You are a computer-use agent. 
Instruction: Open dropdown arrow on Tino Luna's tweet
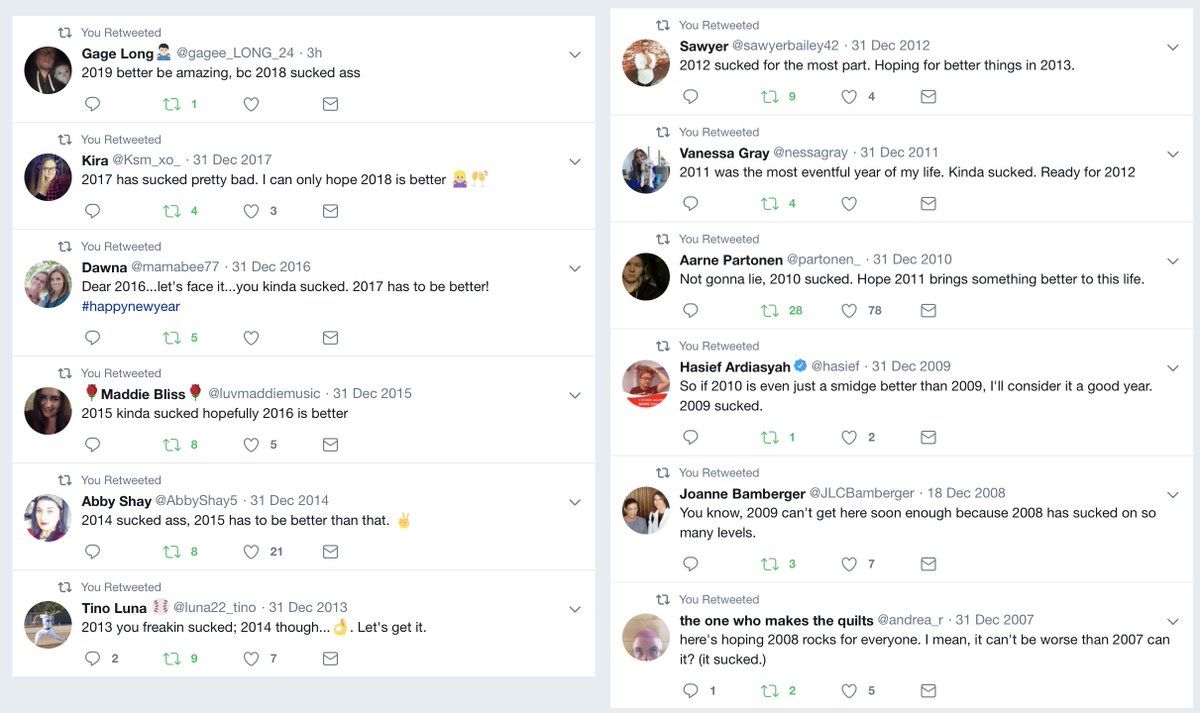[575, 609]
